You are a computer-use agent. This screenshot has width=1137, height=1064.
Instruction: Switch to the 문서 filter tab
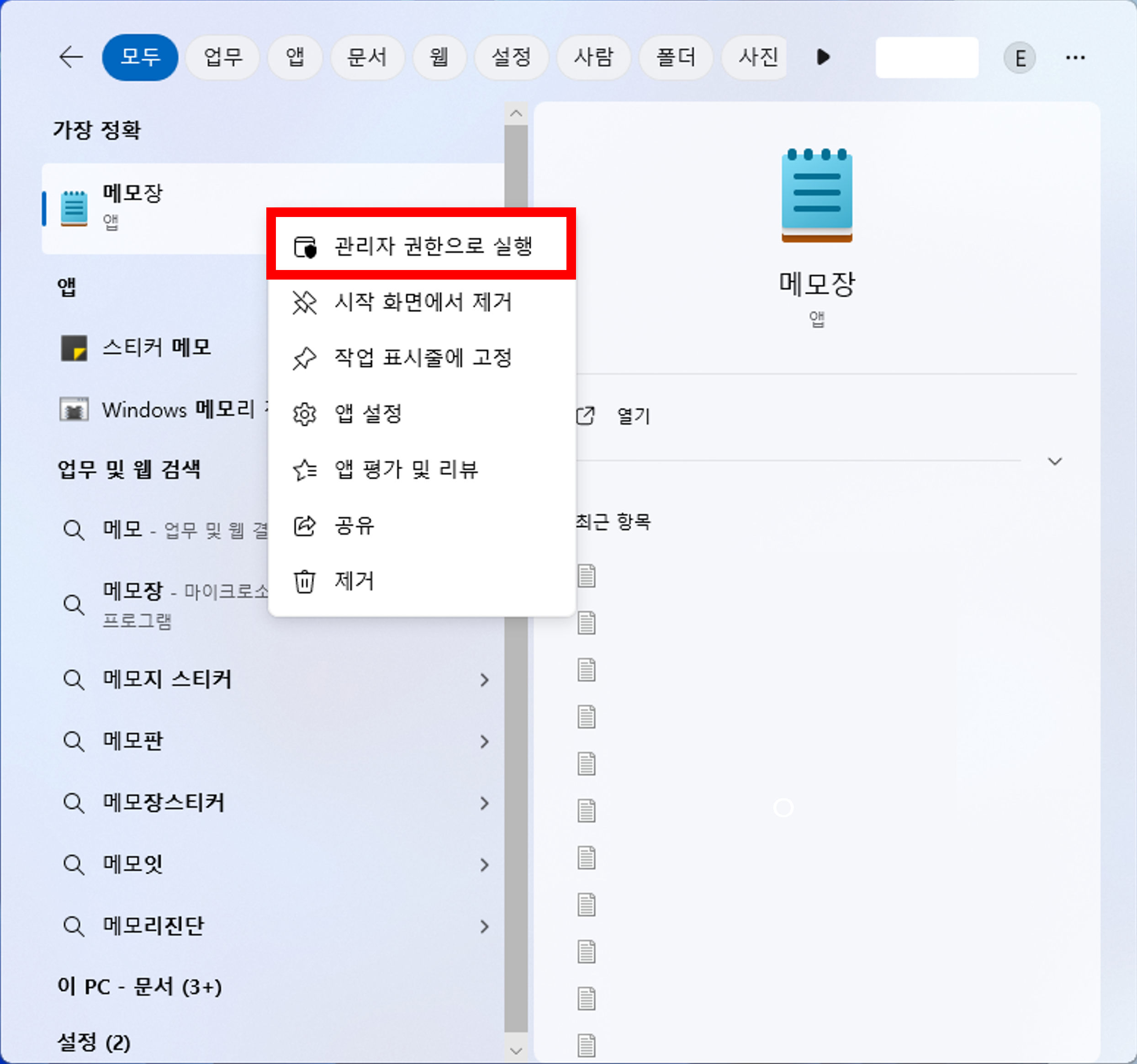(x=367, y=57)
